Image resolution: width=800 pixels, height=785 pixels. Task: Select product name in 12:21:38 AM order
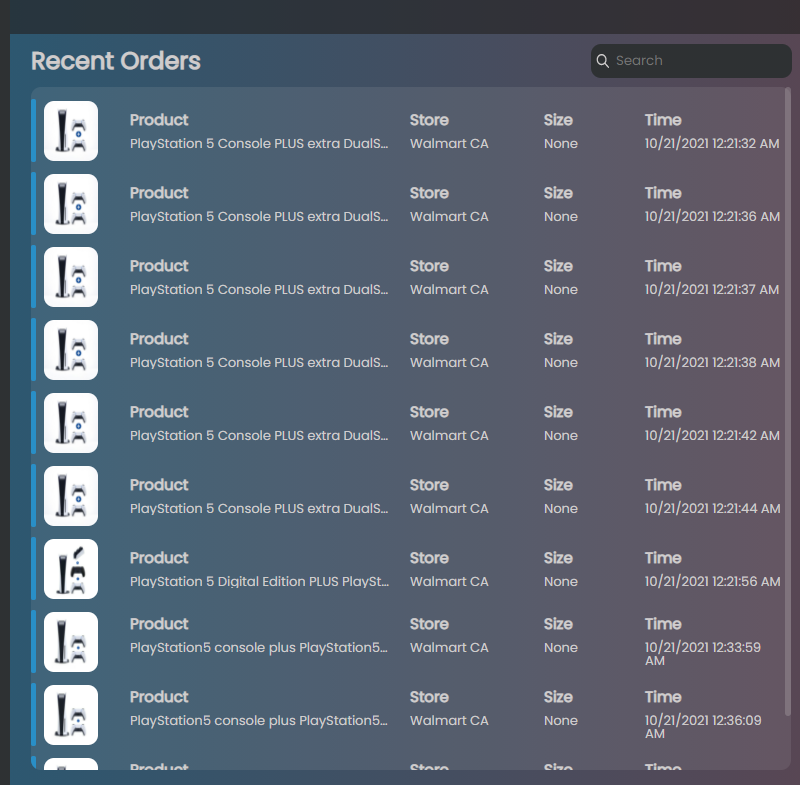[x=259, y=363]
